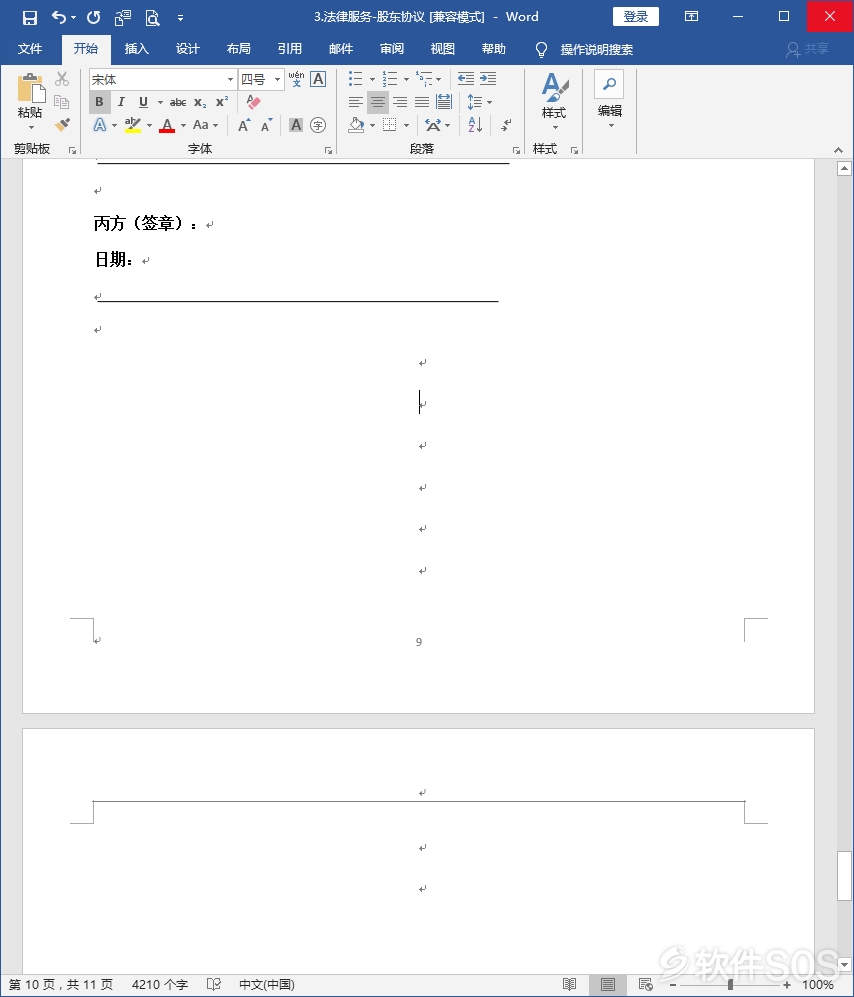The image size is (854, 997).
Task: Open borders dropdown arrow
Action: 406,125
